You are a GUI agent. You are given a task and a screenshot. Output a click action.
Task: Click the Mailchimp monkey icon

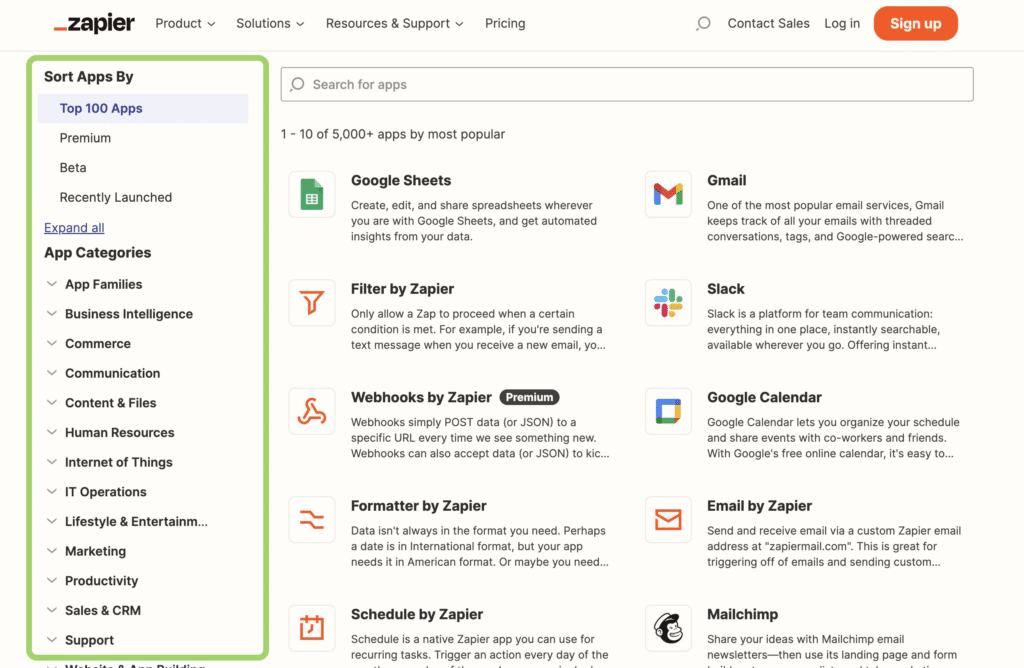click(x=667, y=628)
